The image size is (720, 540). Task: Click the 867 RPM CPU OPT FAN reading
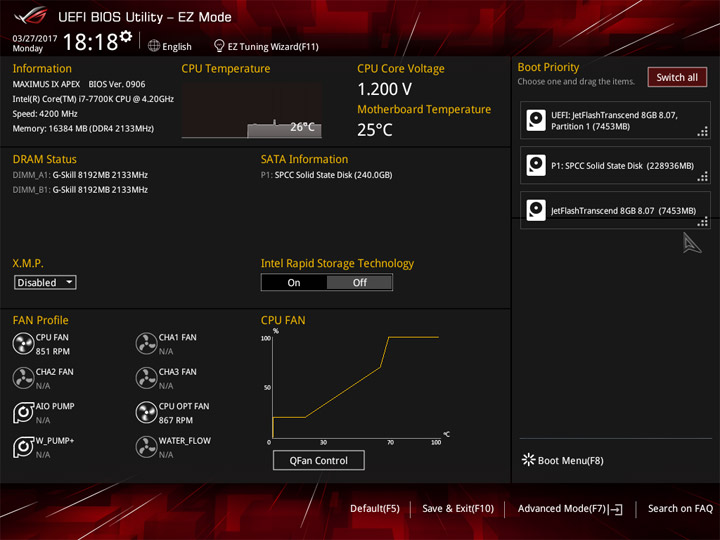tap(176, 420)
